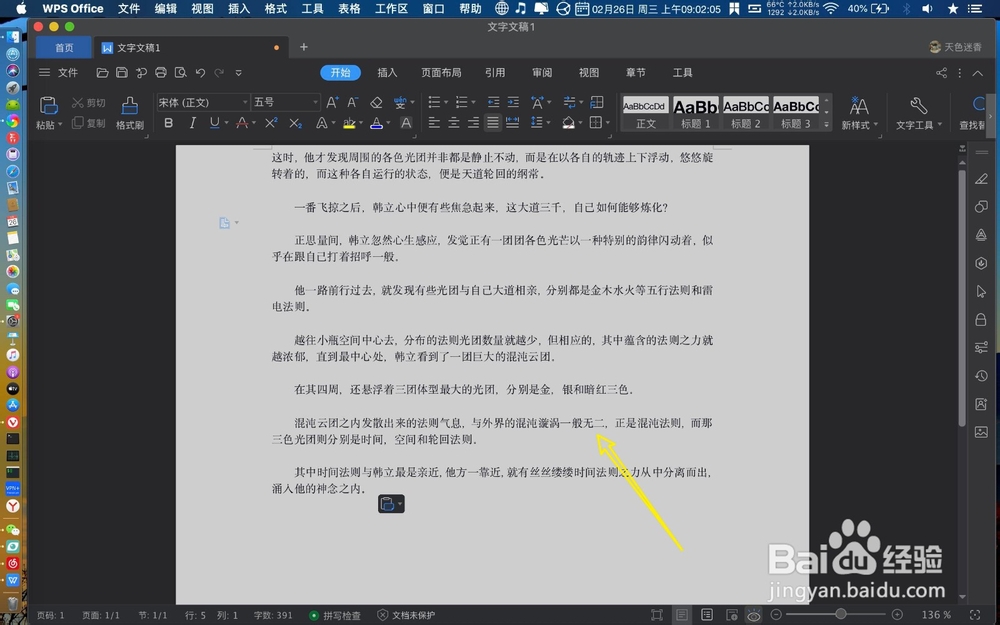Increase paragraph indent
Screen dimensions: 1000x625
(x=513, y=102)
